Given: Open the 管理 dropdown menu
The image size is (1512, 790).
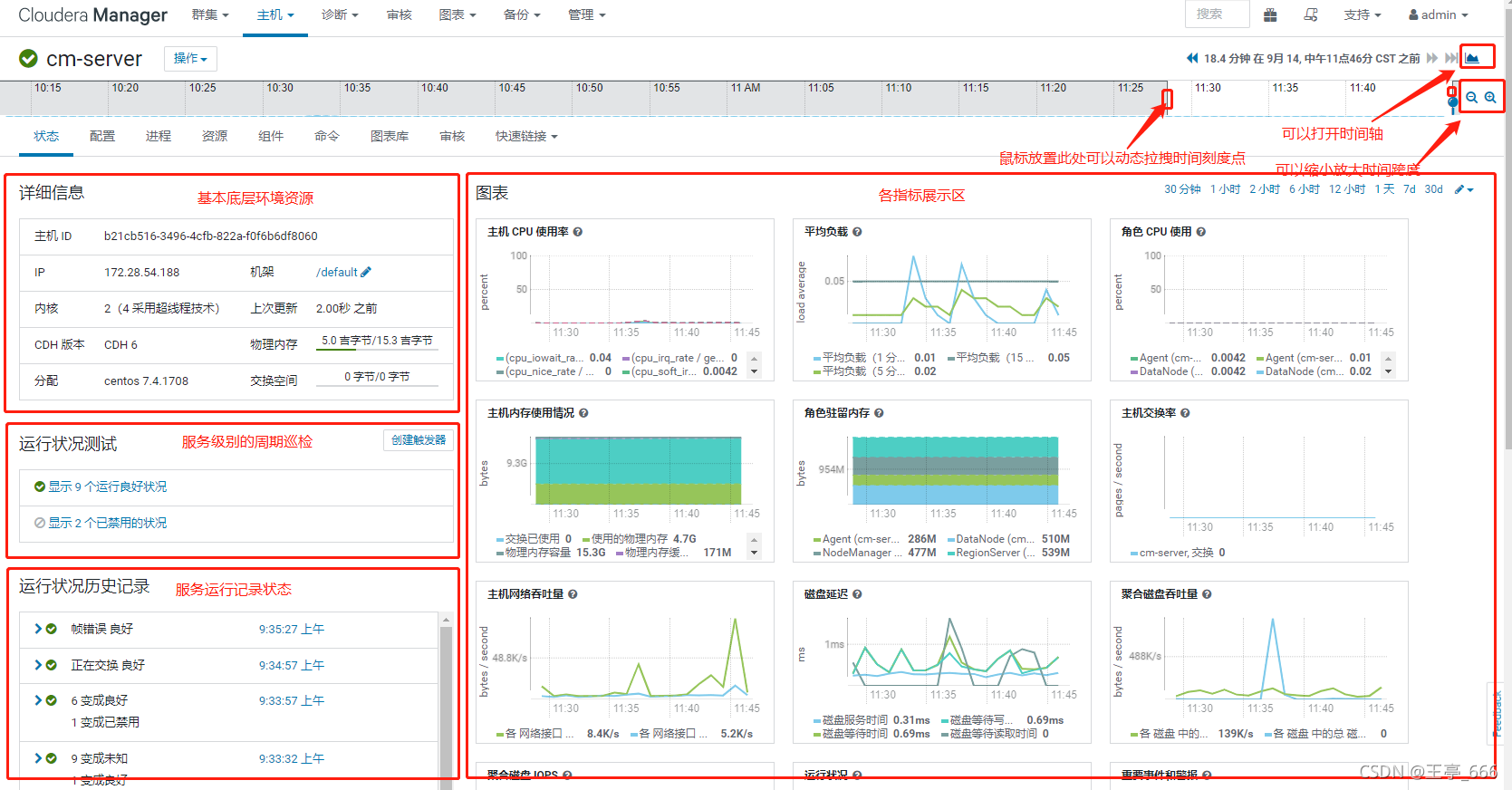Looking at the screenshot, I should tap(586, 14).
